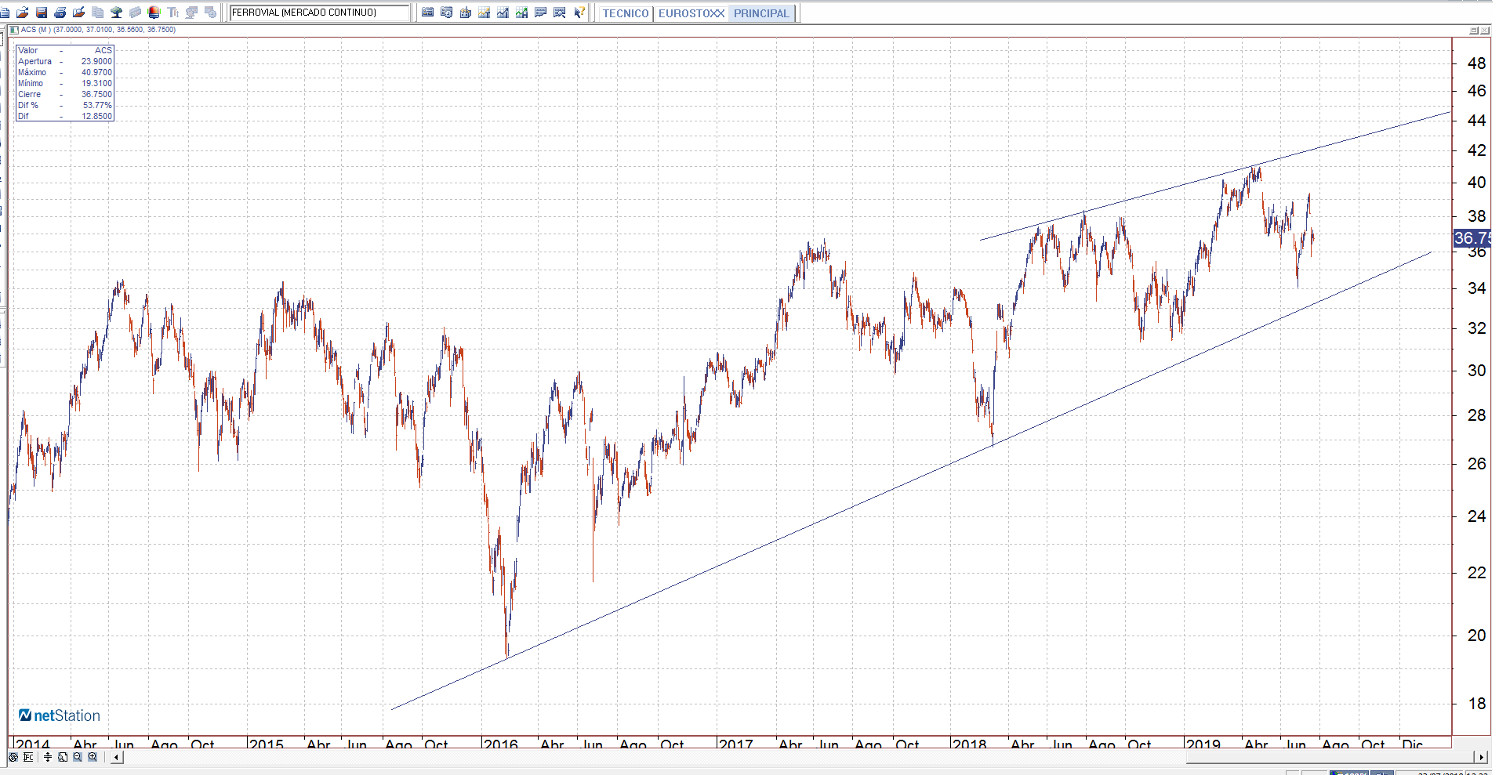Click the chart icon with yellow arrow
1499x775 pixels.
coord(484,13)
